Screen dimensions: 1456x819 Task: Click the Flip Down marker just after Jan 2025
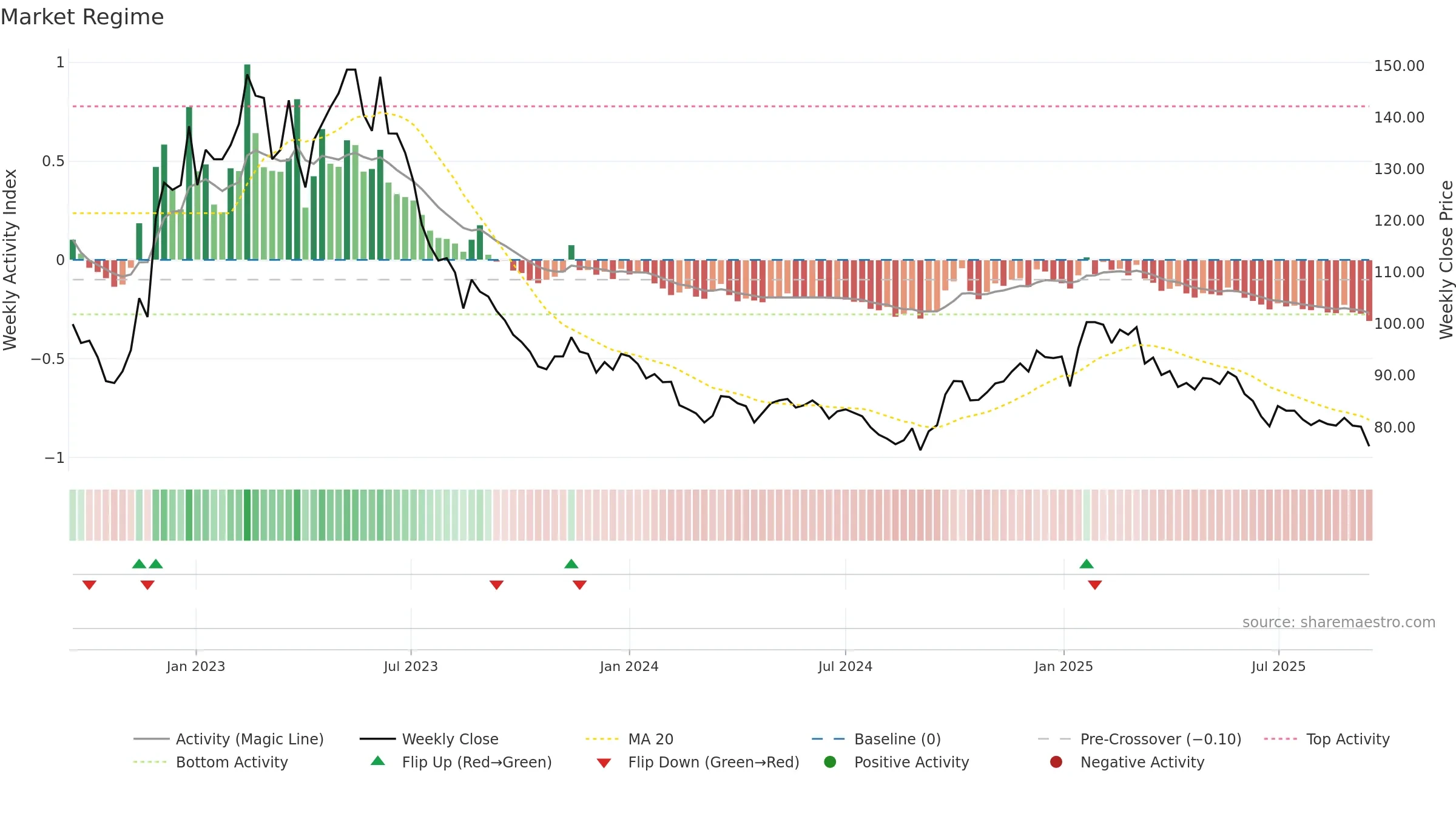coord(1095,585)
